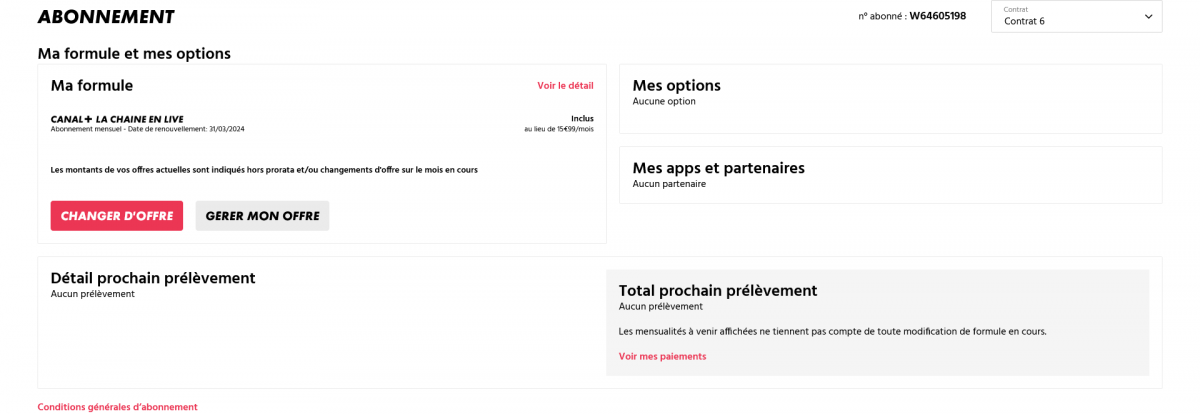Screen dimensions: 1200x414
Task: Click the CHANGER D'OFFRE button
Action: (117, 216)
